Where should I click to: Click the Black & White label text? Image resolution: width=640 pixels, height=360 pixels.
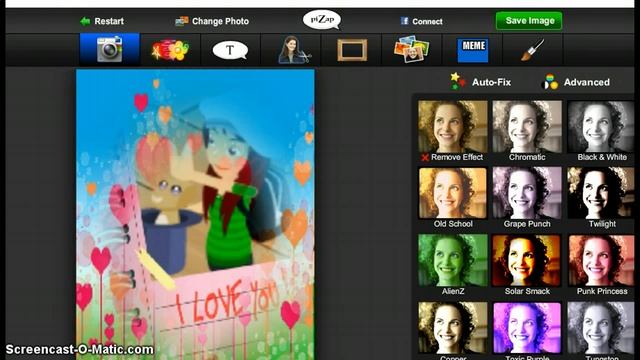point(602,157)
